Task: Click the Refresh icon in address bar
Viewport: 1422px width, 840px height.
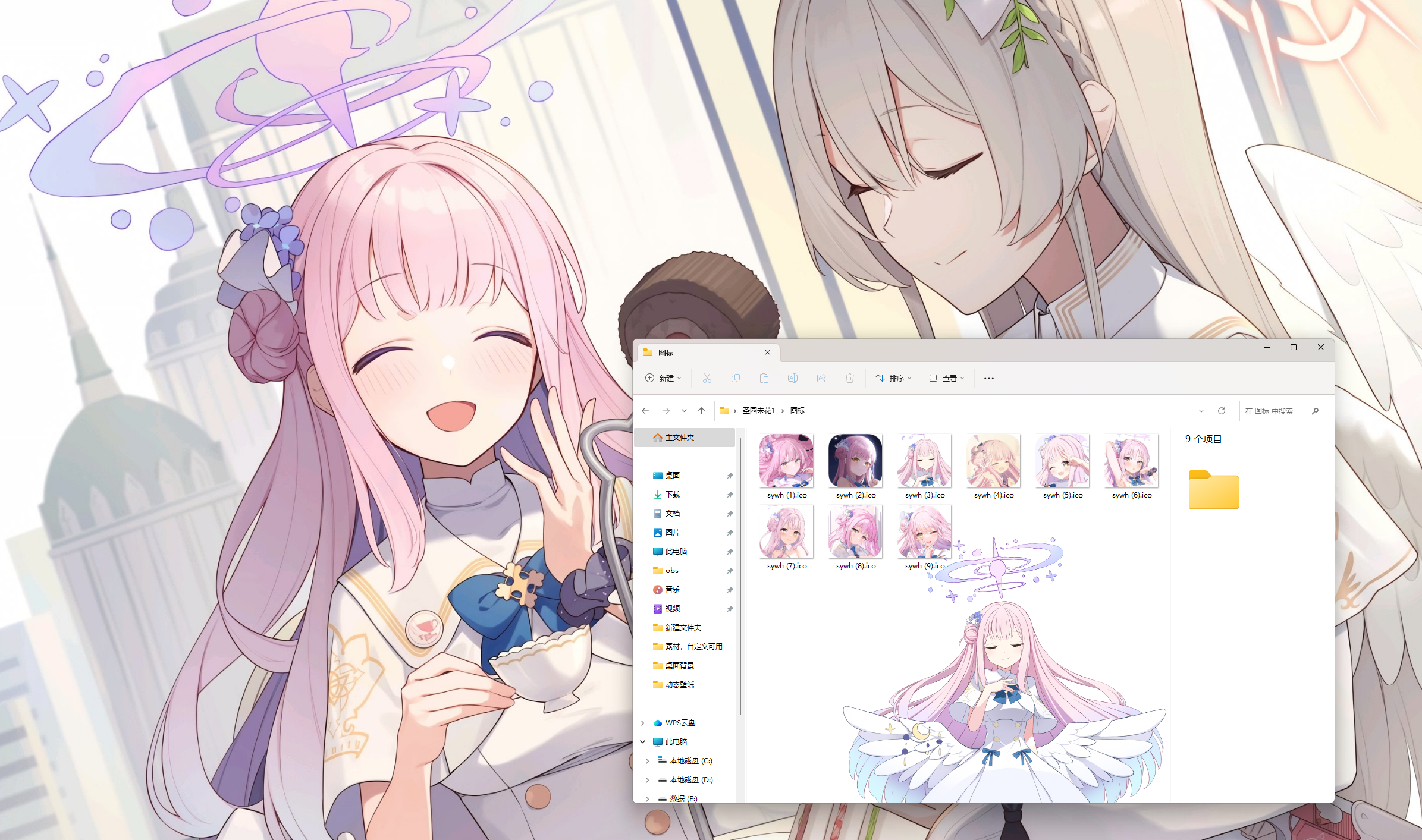Action: click(x=1222, y=411)
